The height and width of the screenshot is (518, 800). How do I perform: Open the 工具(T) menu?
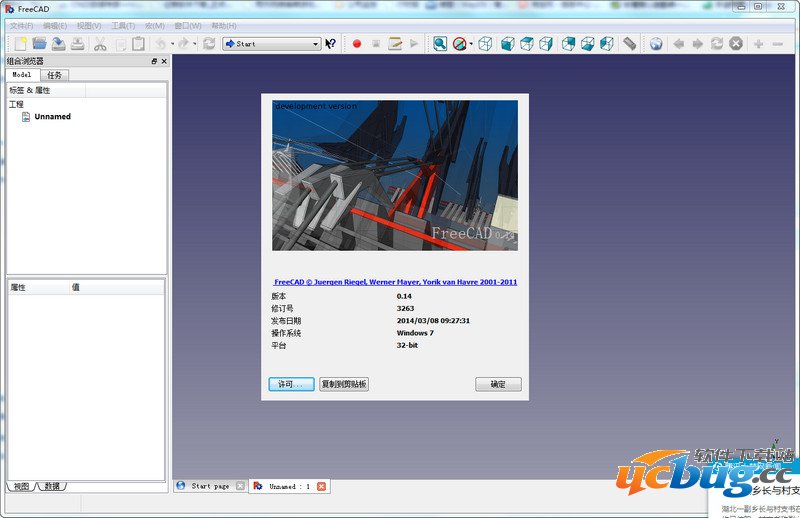123,26
